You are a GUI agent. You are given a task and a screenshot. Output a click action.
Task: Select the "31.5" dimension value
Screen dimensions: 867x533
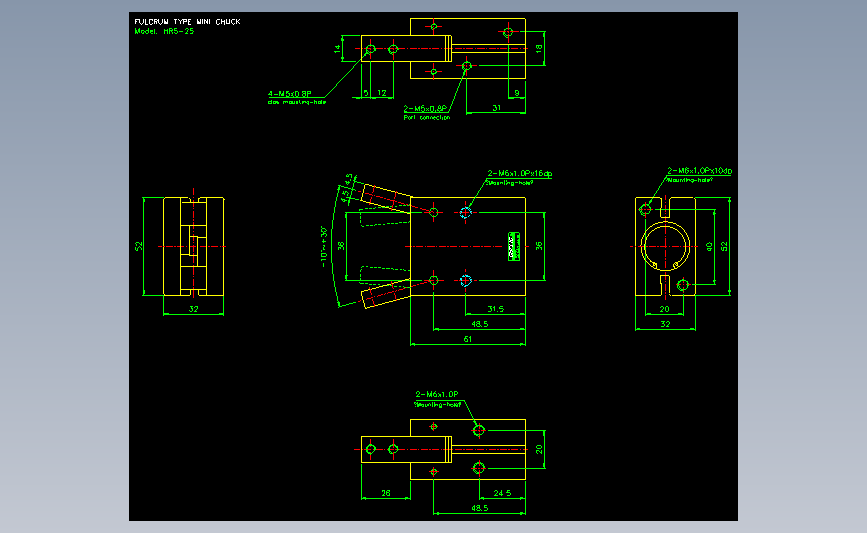[x=496, y=309]
